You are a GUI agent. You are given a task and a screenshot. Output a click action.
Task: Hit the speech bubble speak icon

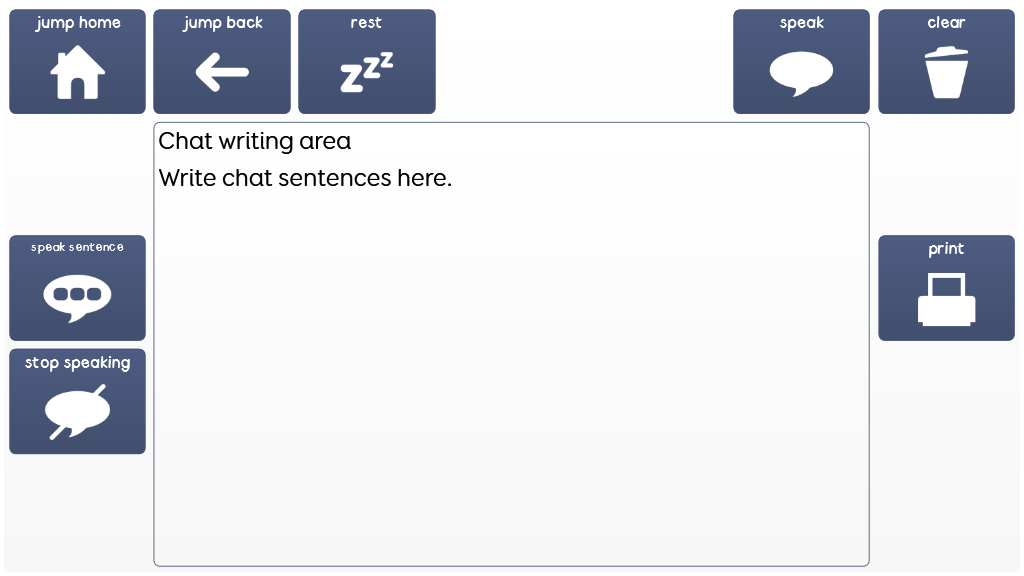(801, 73)
